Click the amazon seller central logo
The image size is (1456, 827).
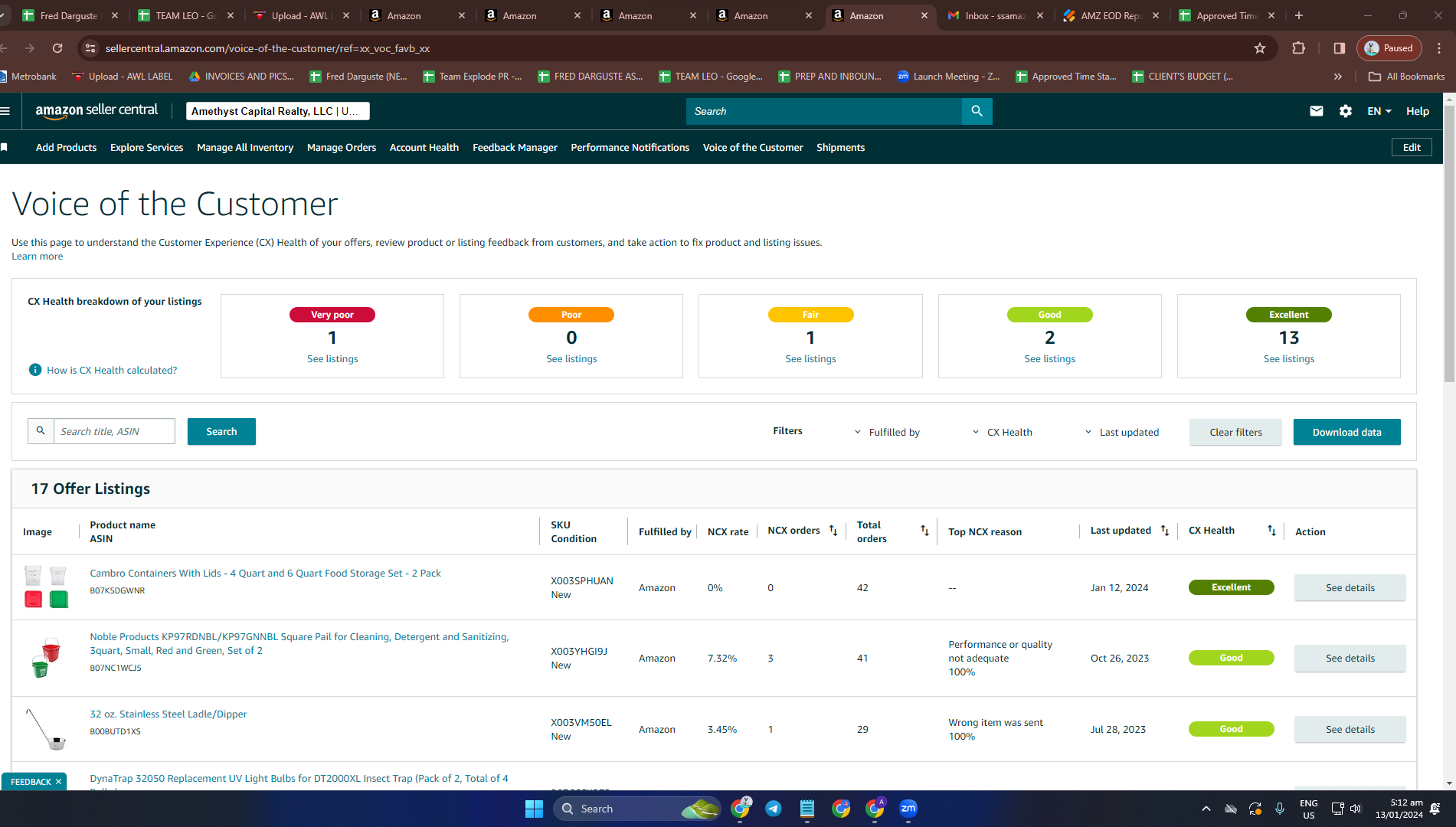tap(97, 110)
